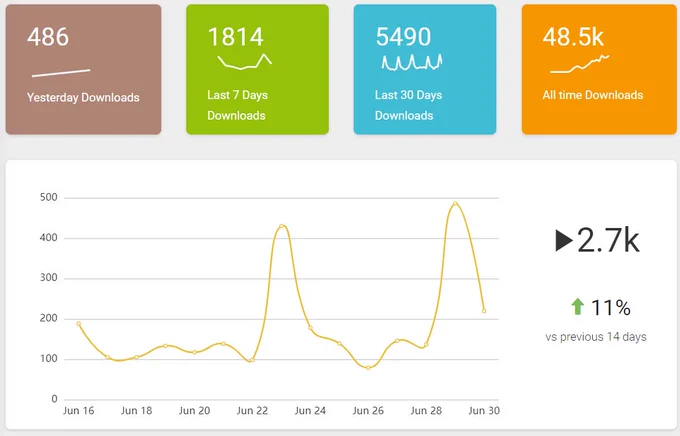680x436 pixels.
Task: Click the Jun 30 axis label
Action: click(x=484, y=411)
